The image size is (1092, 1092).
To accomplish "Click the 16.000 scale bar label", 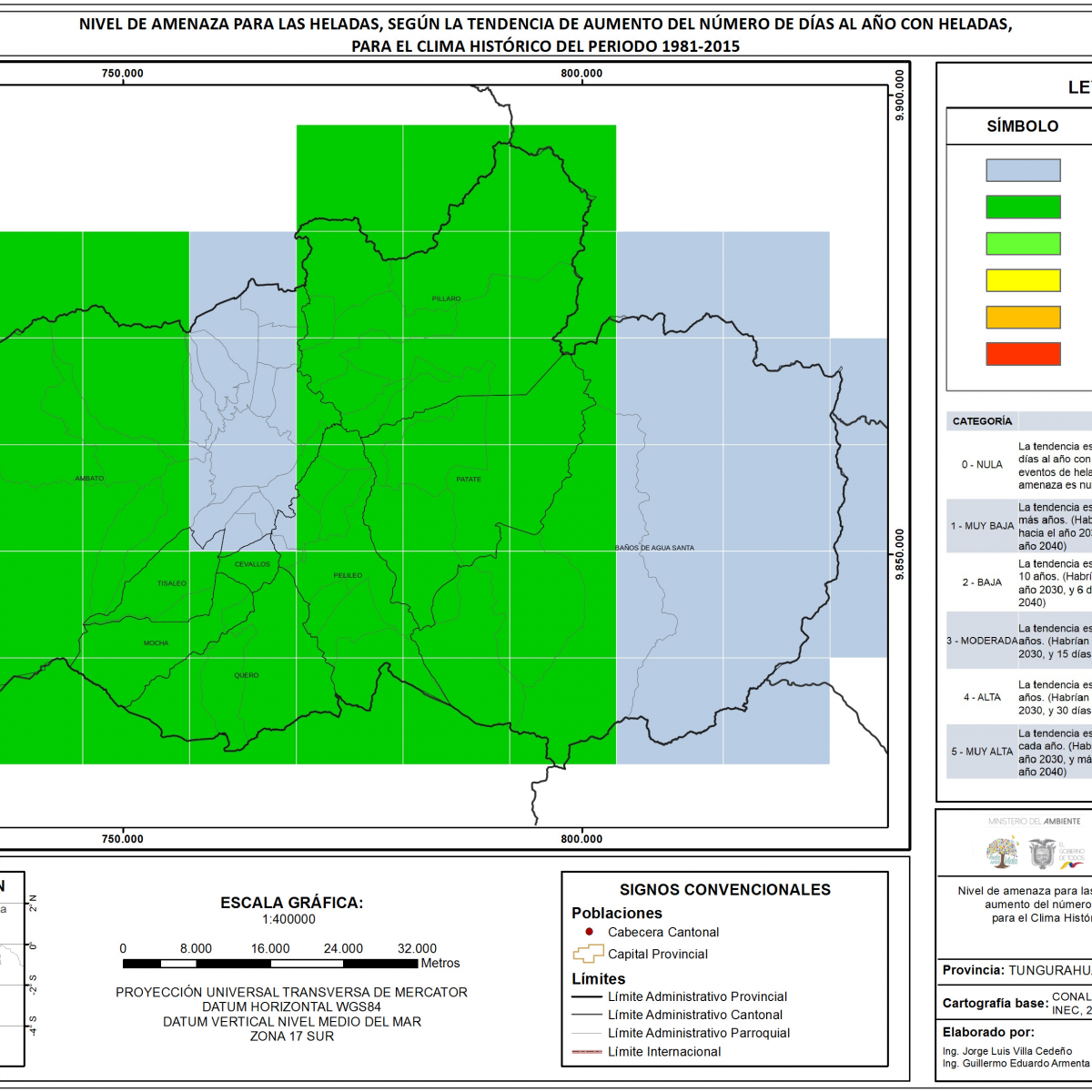I will pos(270,948).
